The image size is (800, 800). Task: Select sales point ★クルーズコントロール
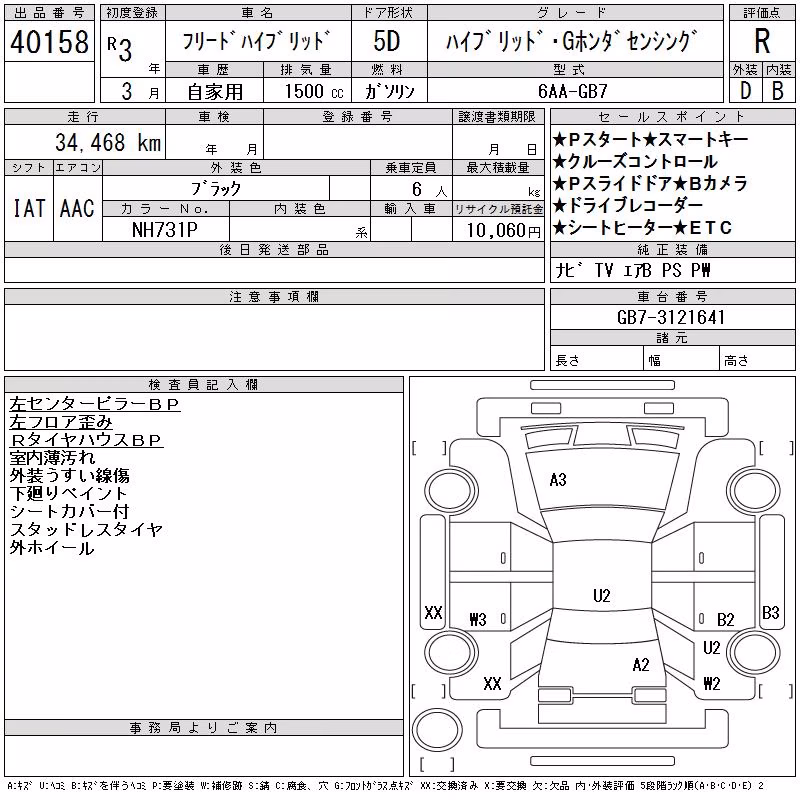click(x=635, y=161)
